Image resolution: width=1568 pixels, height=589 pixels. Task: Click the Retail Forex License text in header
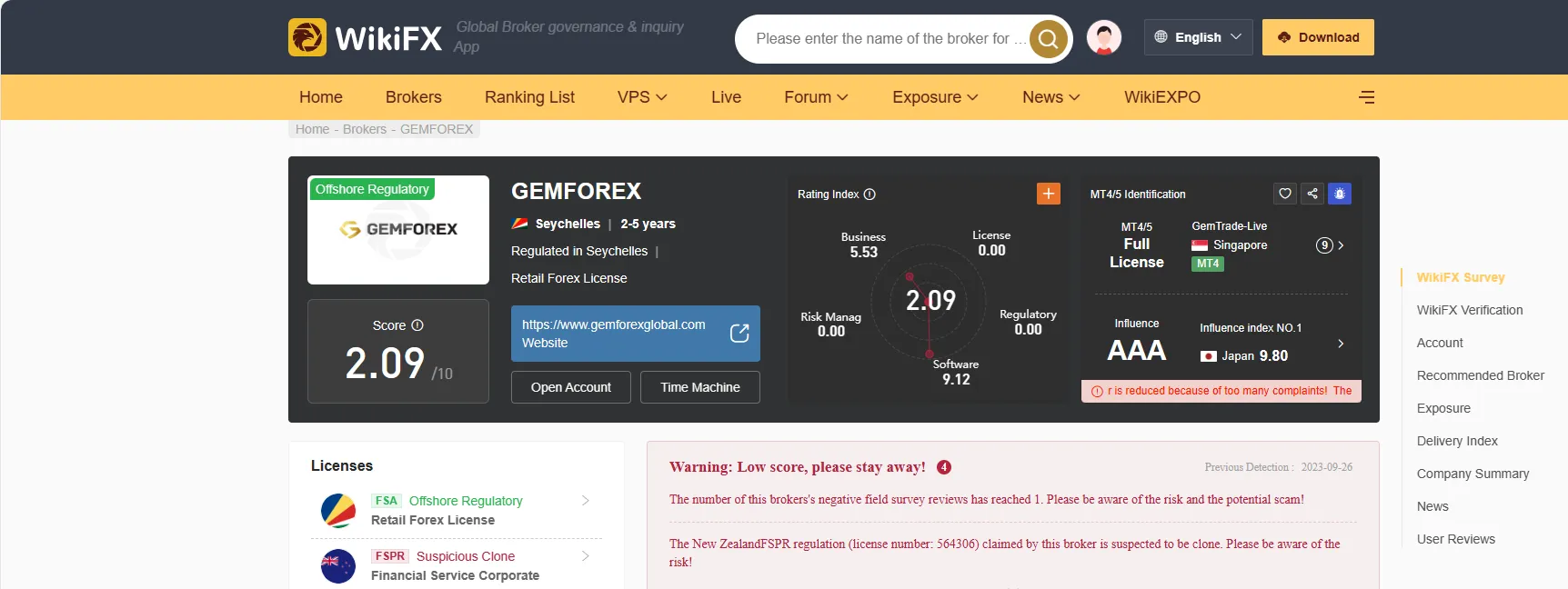point(568,278)
